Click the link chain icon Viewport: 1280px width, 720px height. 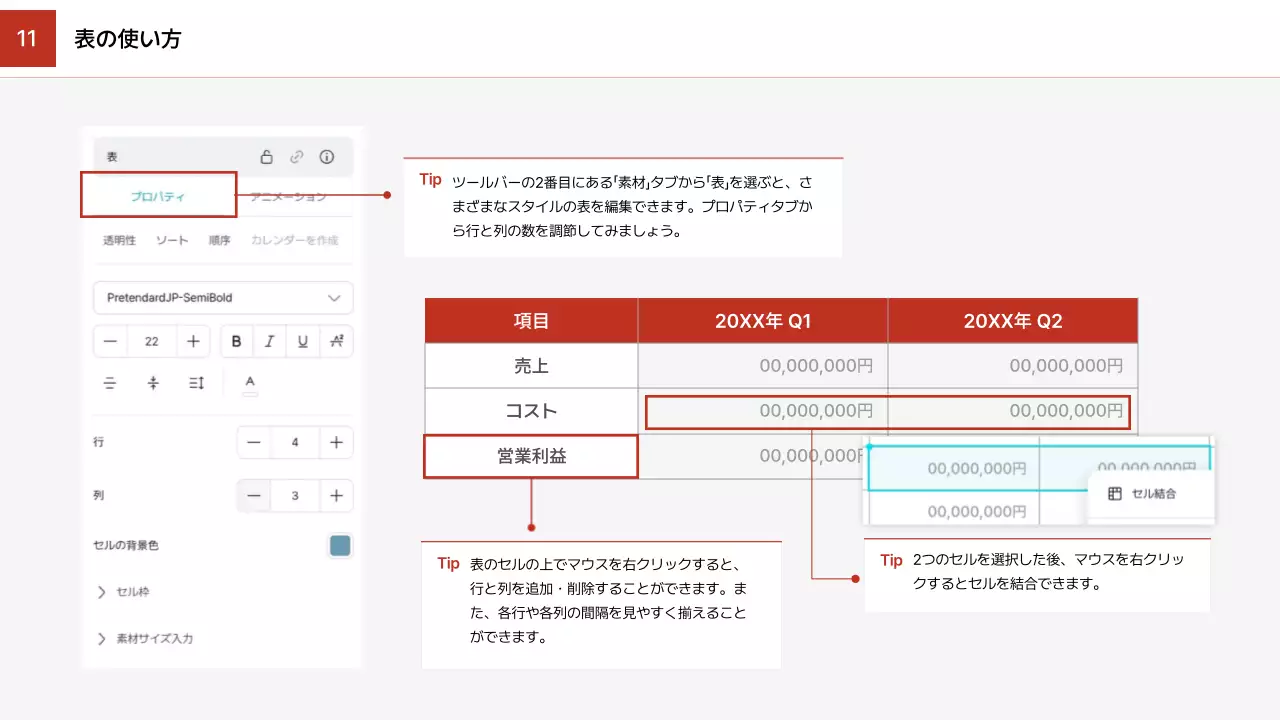pos(296,157)
